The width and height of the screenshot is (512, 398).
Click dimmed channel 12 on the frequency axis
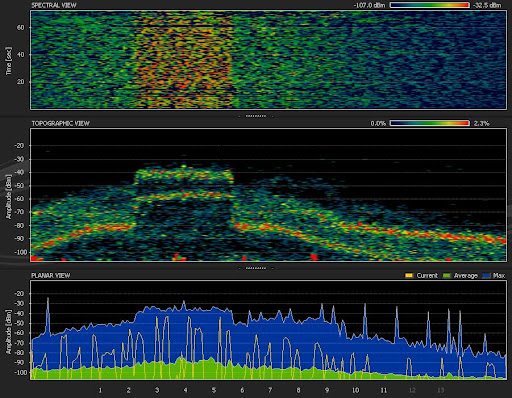412,390
